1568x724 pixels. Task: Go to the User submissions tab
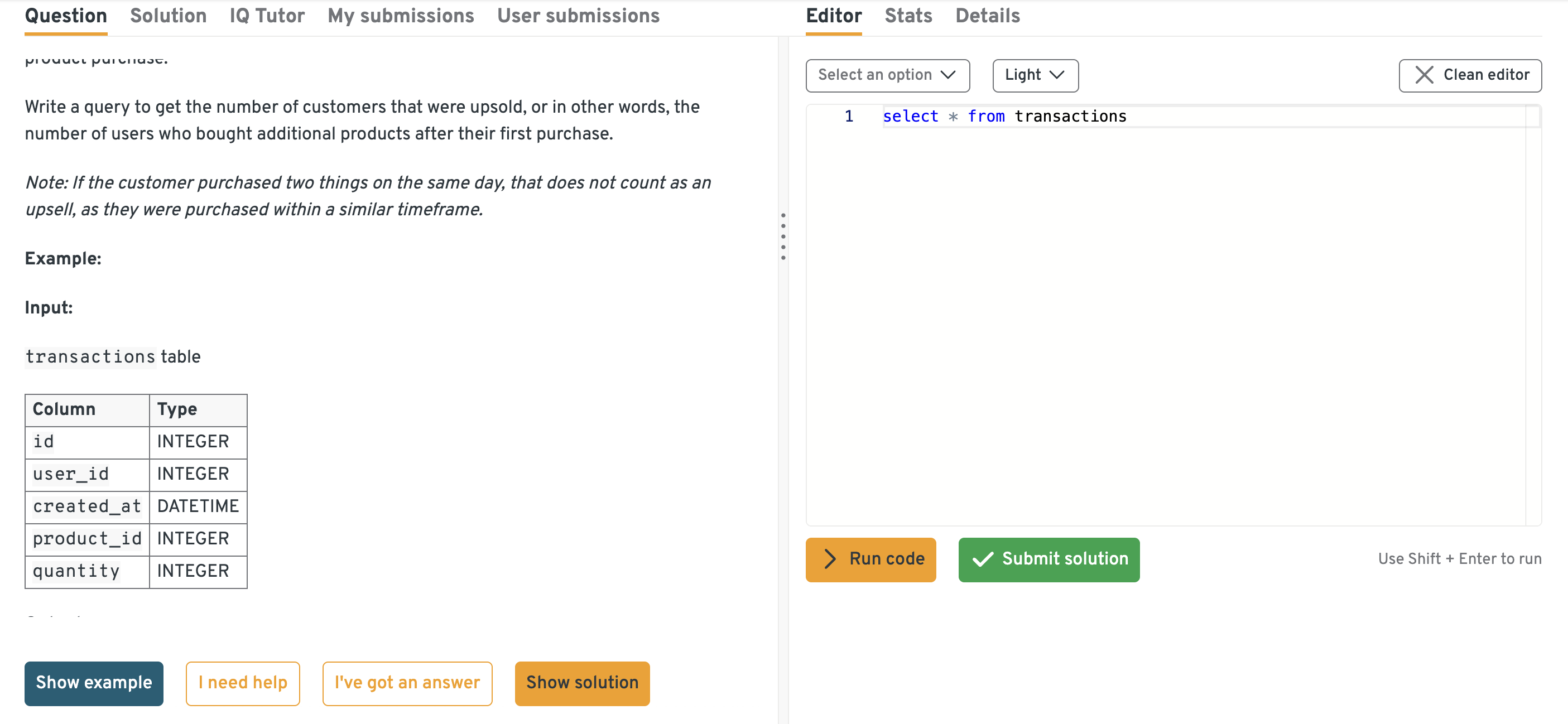(x=578, y=16)
